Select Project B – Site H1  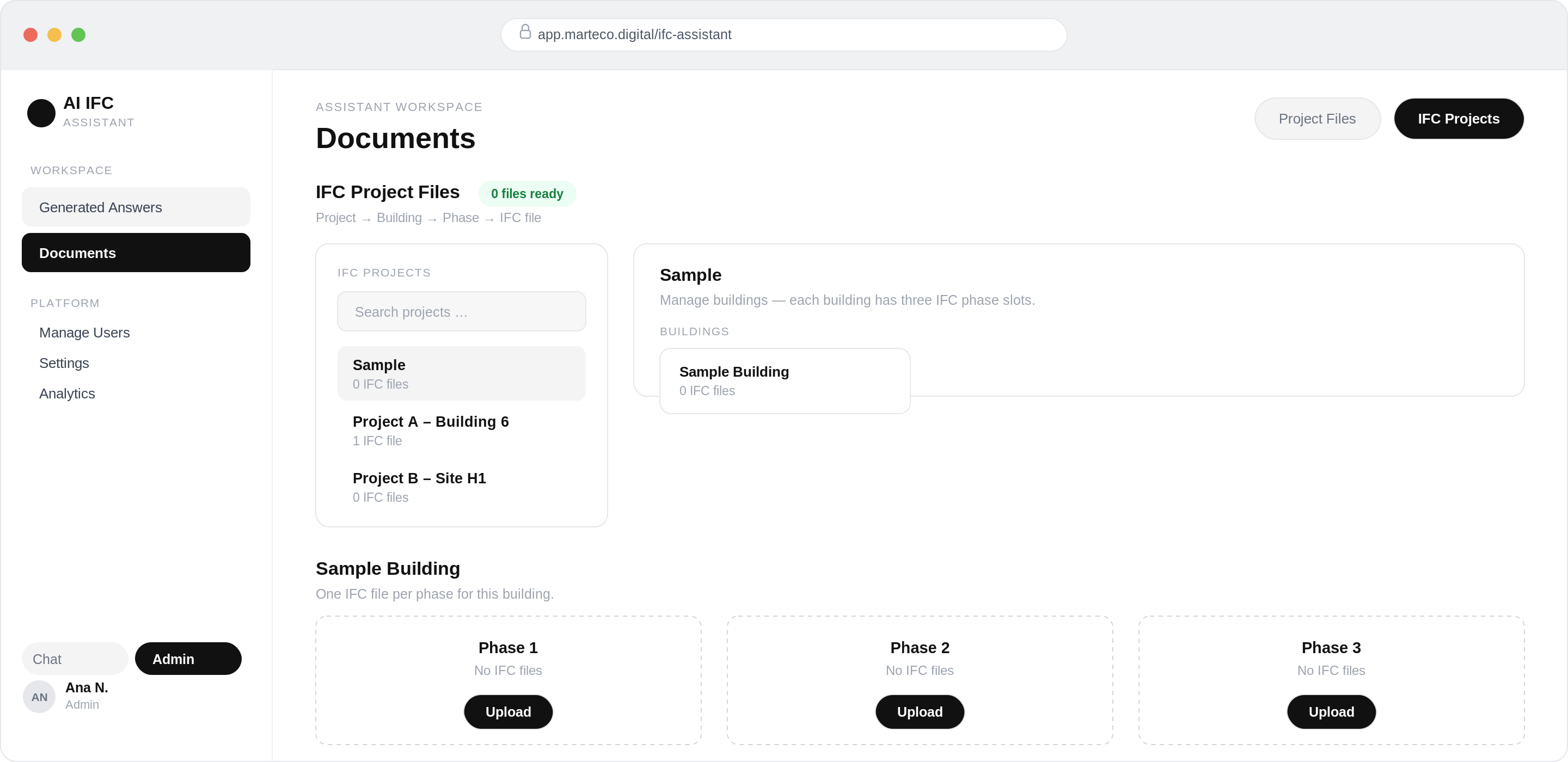pos(461,487)
